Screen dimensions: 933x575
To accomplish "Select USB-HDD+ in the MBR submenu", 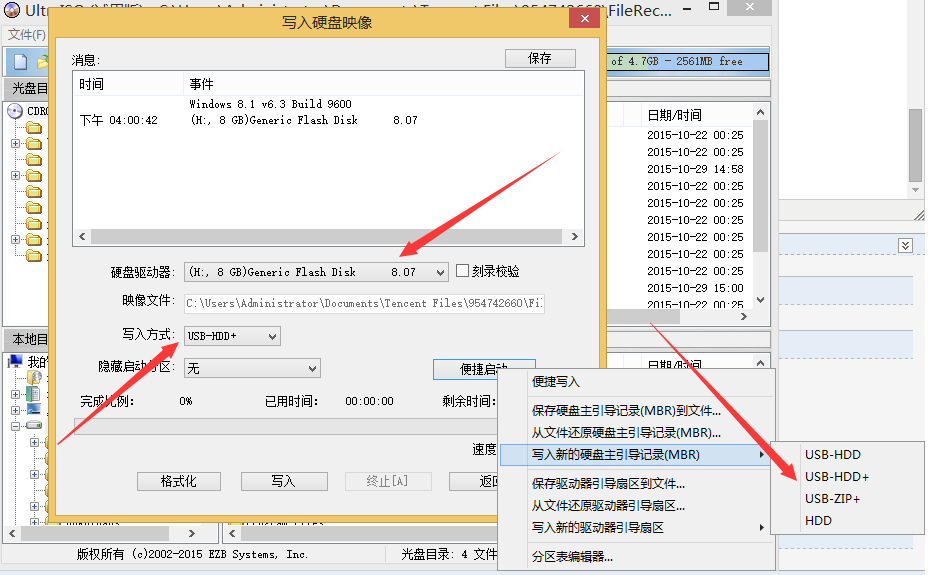I will [x=837, y=477].
